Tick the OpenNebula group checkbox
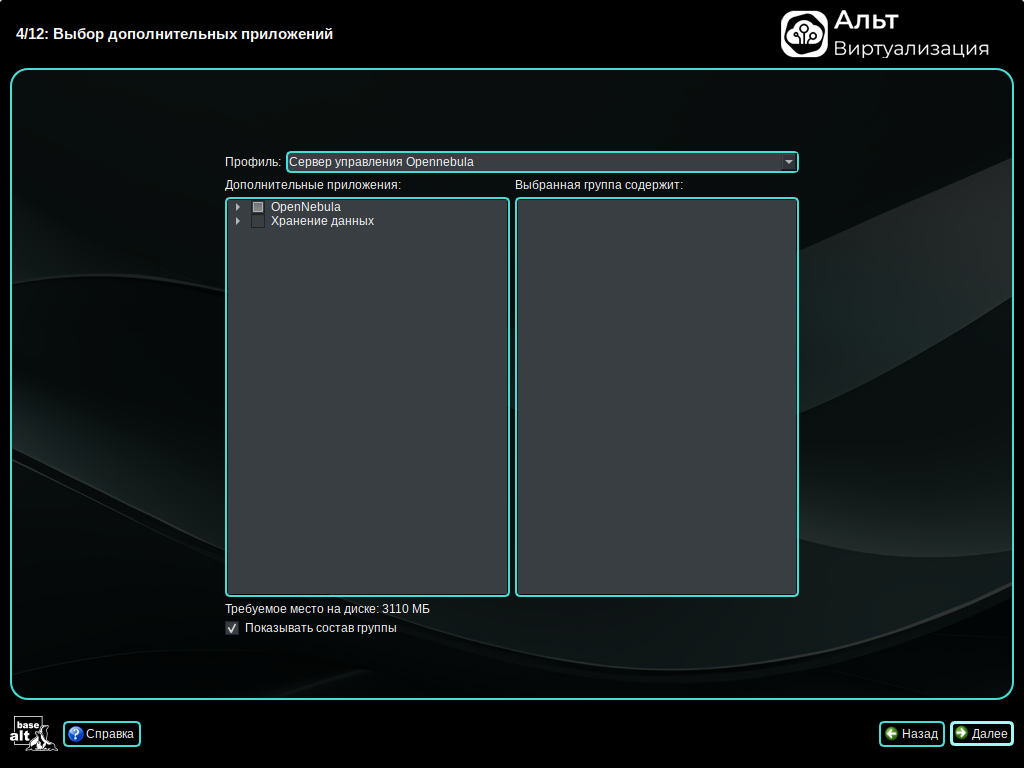The height and width of the screenshot is (768, 1024). (x=258, y=207)
